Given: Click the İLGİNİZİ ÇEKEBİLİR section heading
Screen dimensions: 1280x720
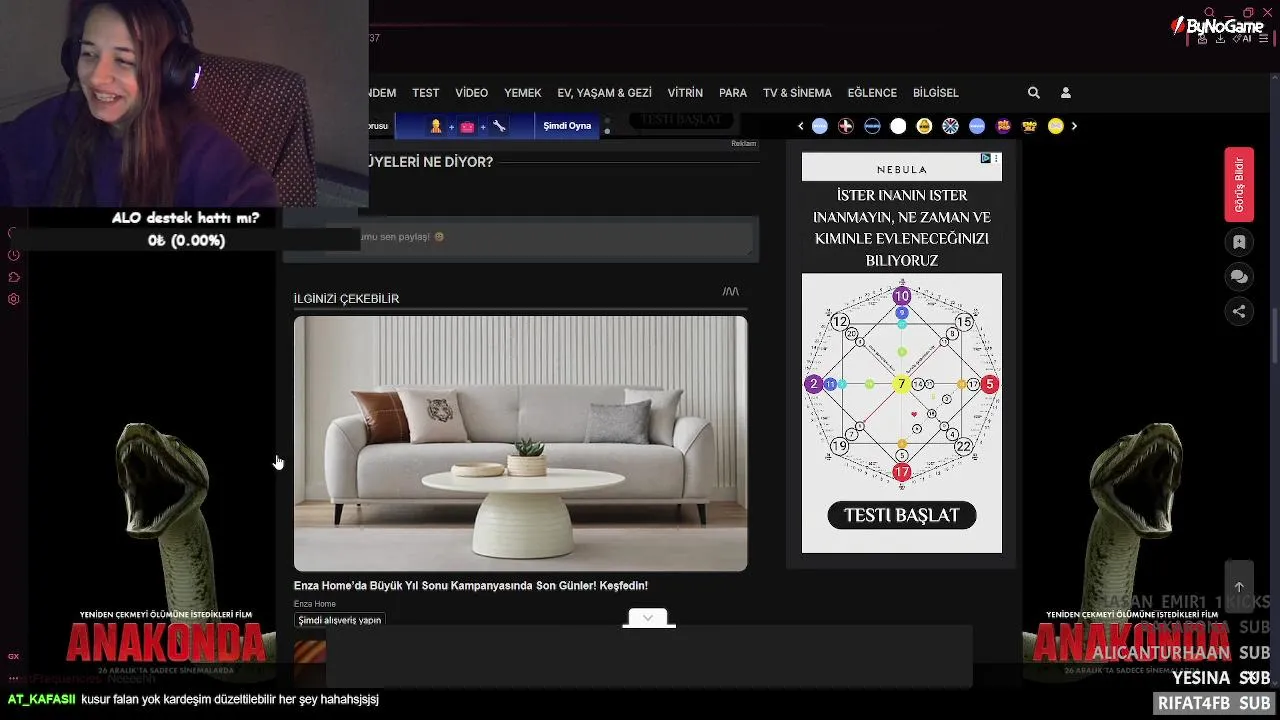Looking at the screenshot, I should coord(346,299).
